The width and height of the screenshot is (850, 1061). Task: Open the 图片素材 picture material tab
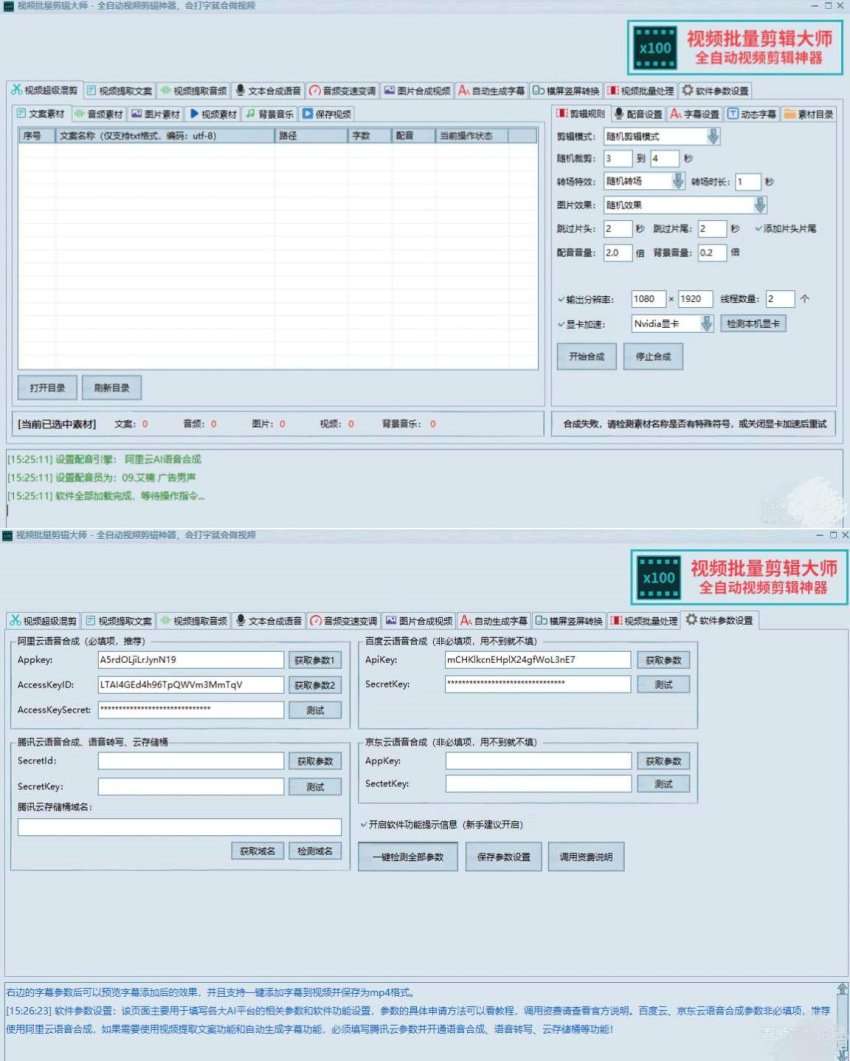pyautogui.click(x=155, y=114)
